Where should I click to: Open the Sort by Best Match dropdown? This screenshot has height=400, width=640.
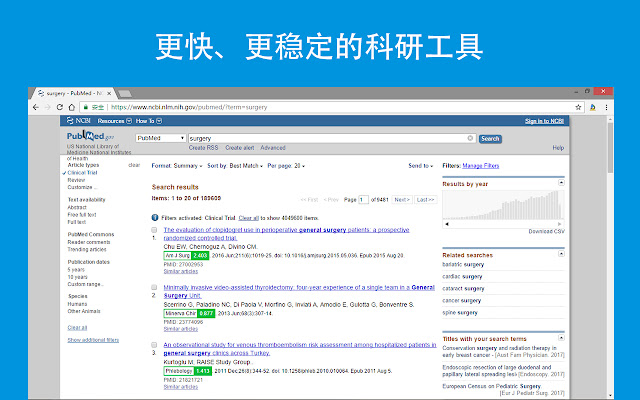tap(235, 166)
